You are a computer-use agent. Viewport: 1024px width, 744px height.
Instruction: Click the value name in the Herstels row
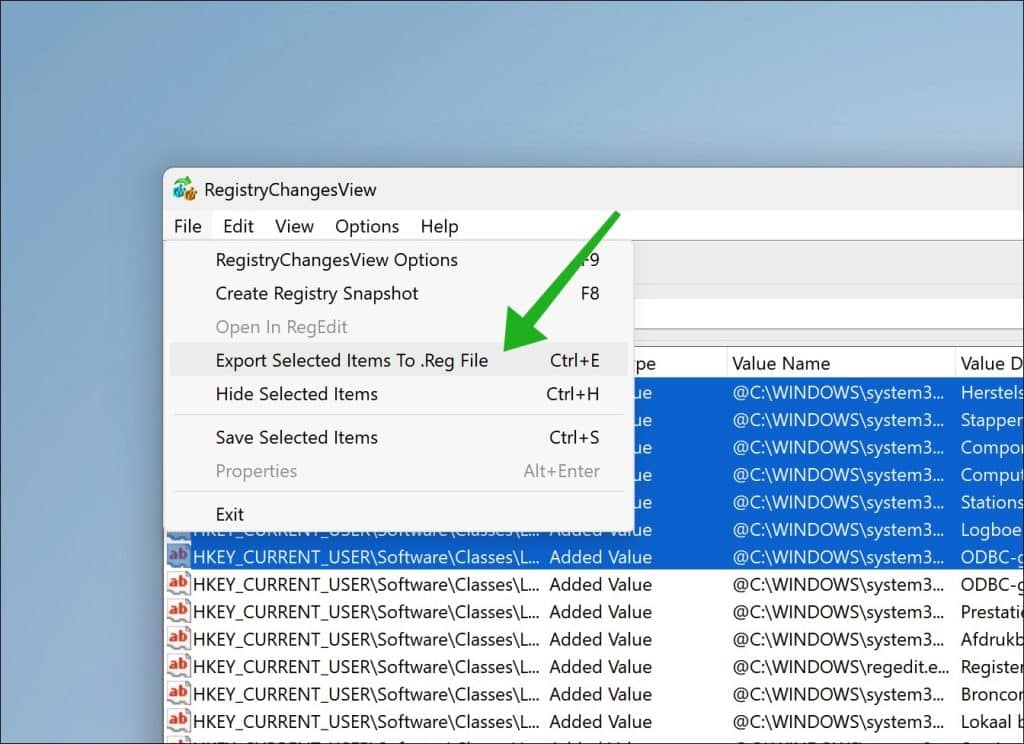(x=839, y=392)
